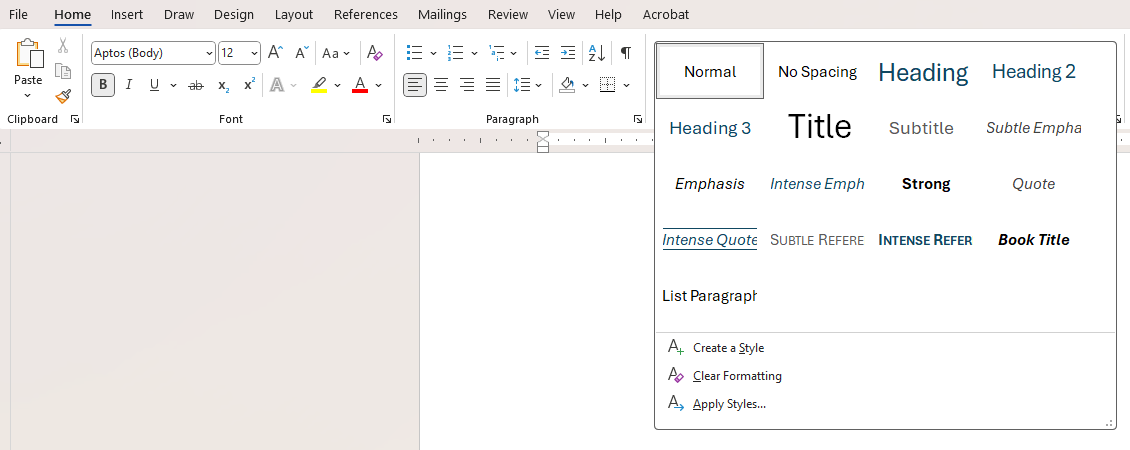1130x450 pixels.
Task: Increase font size with the larger A
Action: (275, 53)
